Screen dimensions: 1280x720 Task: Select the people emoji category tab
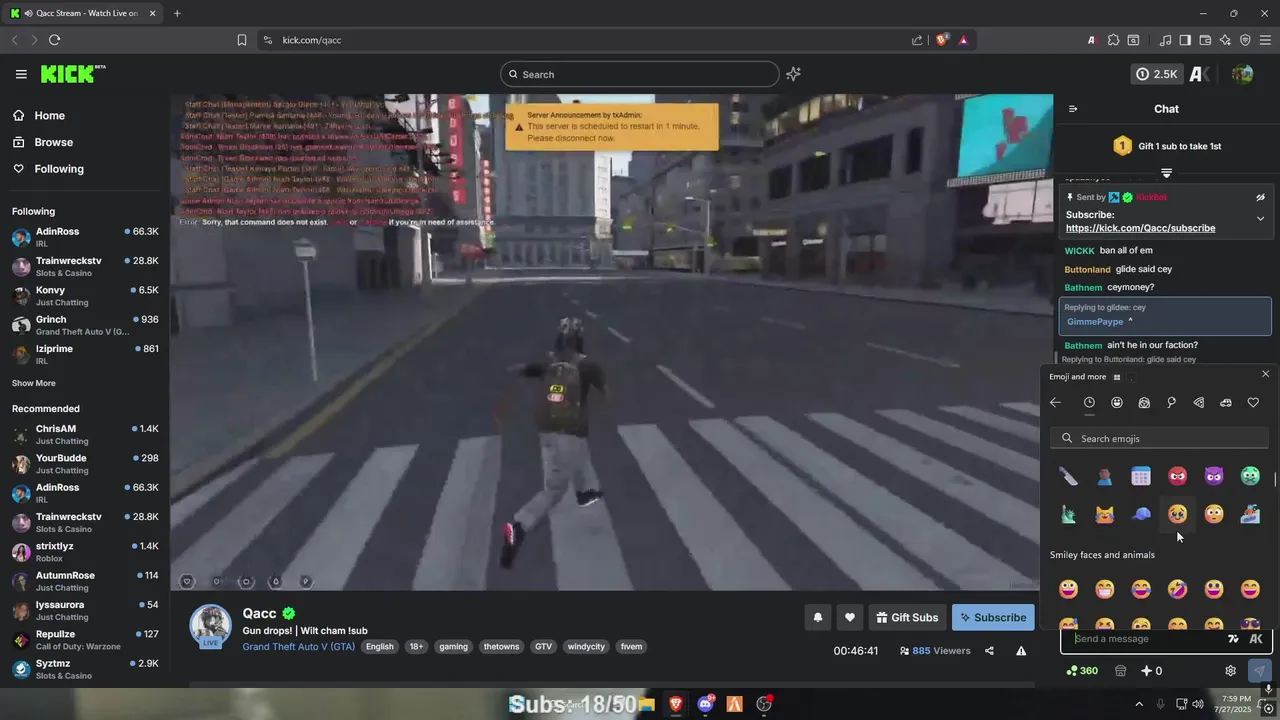(x=1144, y=402)
